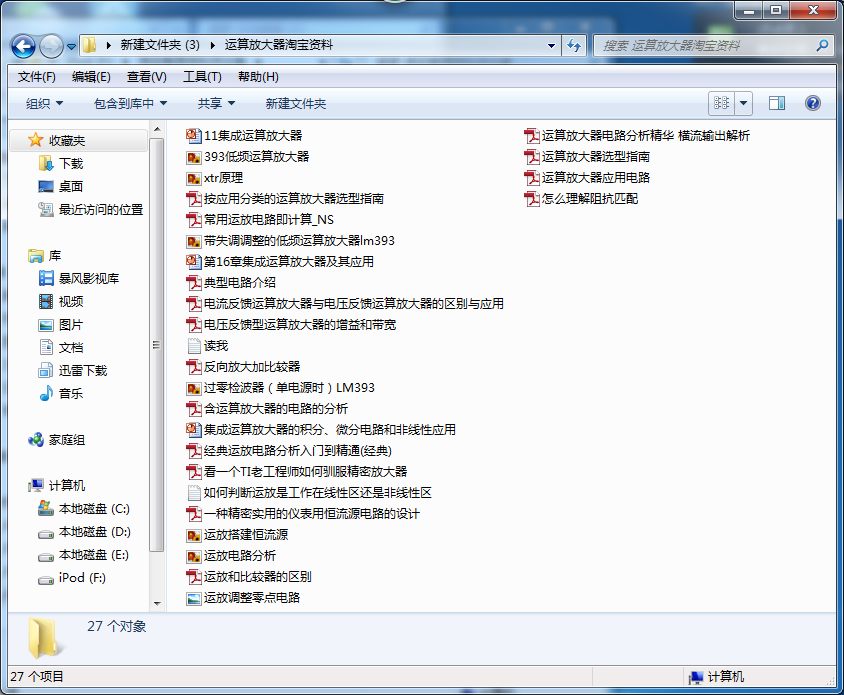Image resolution: width=844 pixels, height=695 pixels.
Task: Open the 编辑(E) menu
Action: click(x=91, y=77)
